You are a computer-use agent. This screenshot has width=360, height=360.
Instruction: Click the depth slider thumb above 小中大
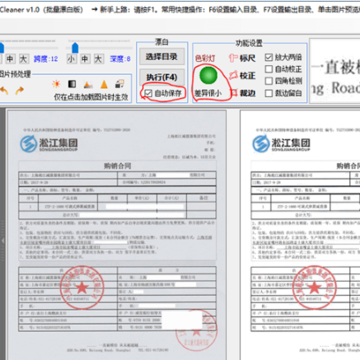pos(75,47)
